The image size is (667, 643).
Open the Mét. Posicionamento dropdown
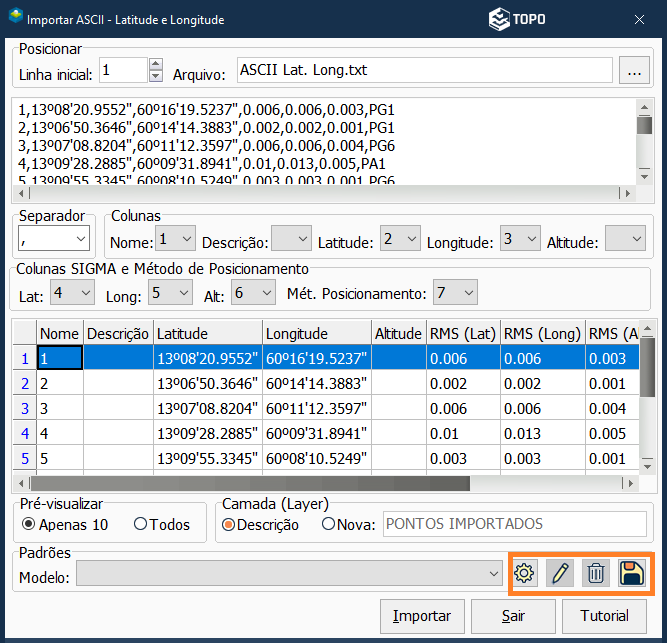click(468, 293)
